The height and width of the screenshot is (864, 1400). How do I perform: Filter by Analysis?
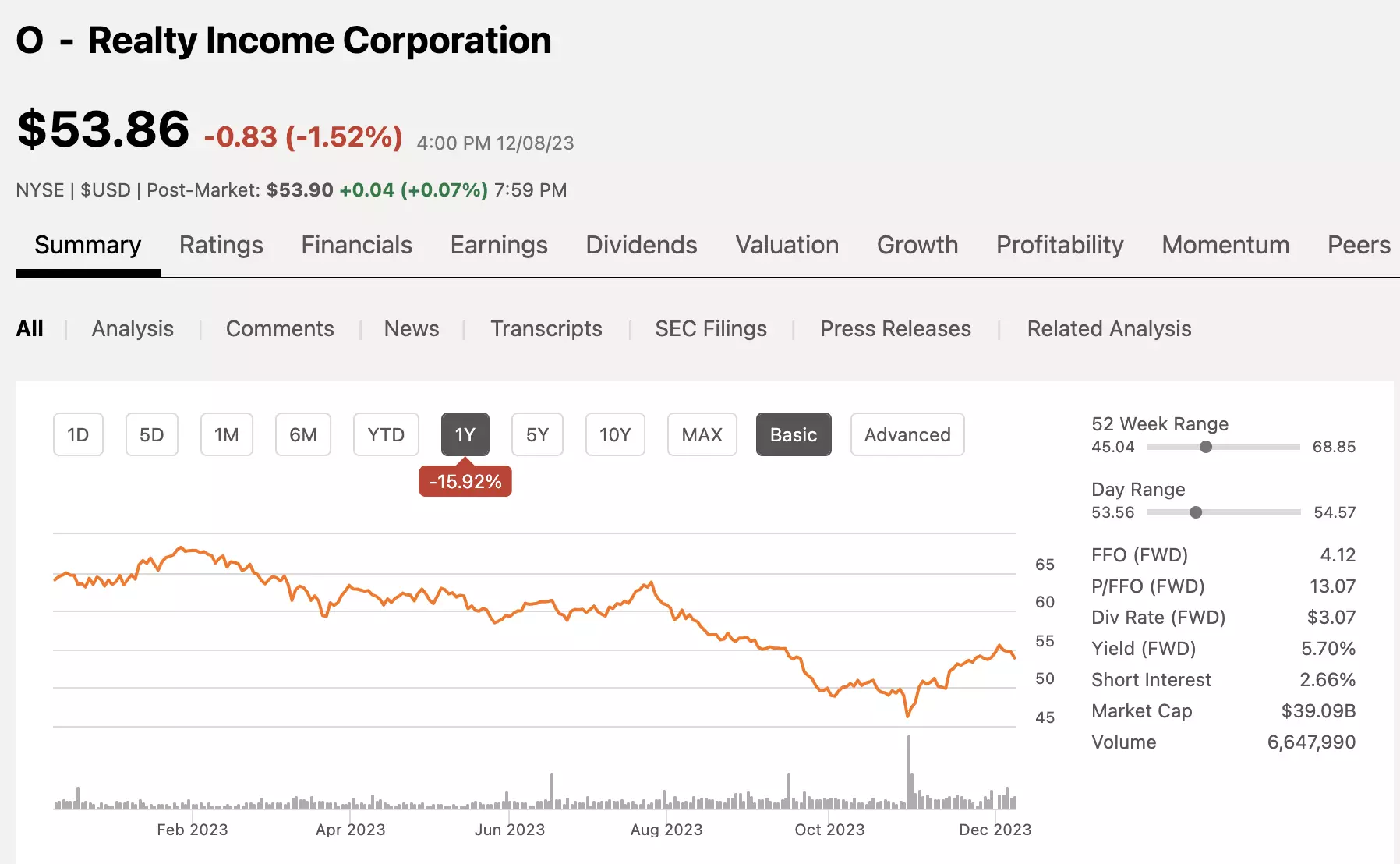pyautogui.click(x=133, y=328)
